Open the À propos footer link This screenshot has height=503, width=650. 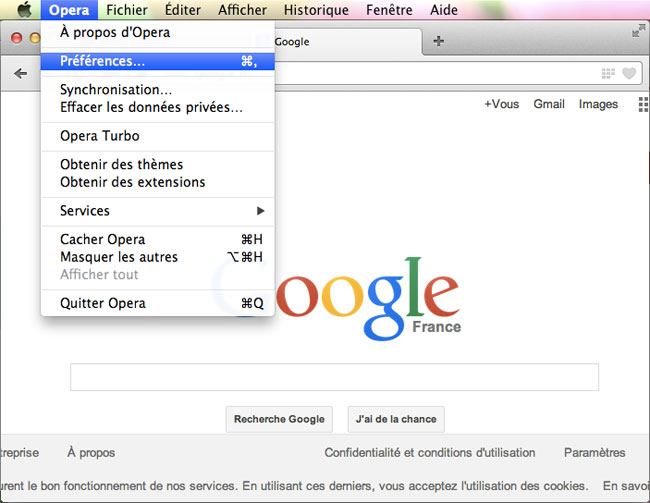pyautogui.click(x=91, y=452)
